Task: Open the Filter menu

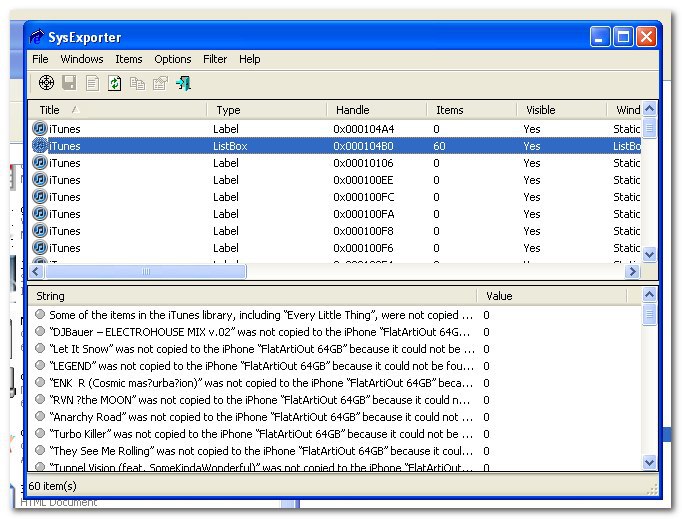Action: click(215, 59)
